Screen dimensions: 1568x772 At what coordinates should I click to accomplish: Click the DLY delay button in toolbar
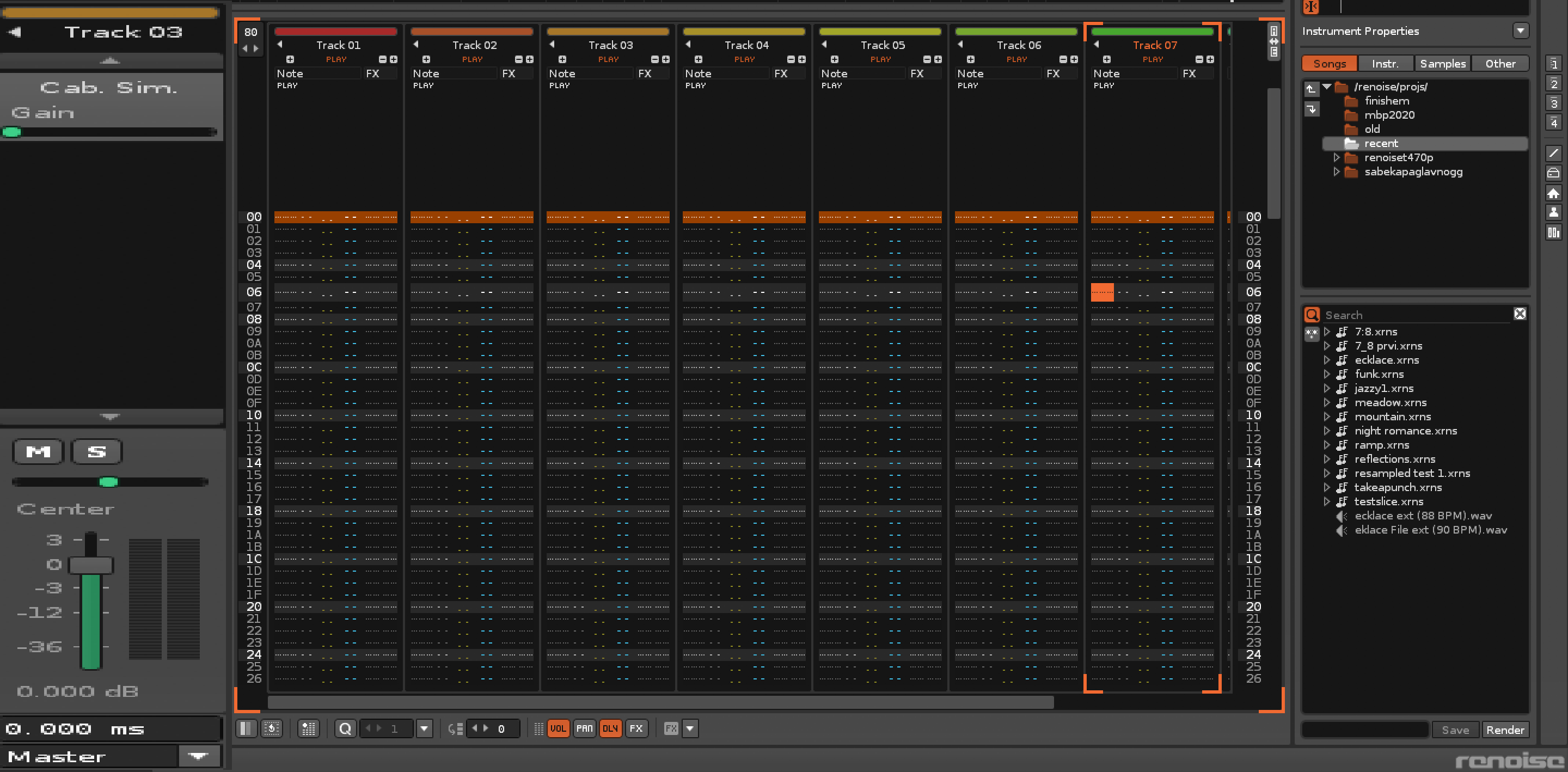click(611, 728)
